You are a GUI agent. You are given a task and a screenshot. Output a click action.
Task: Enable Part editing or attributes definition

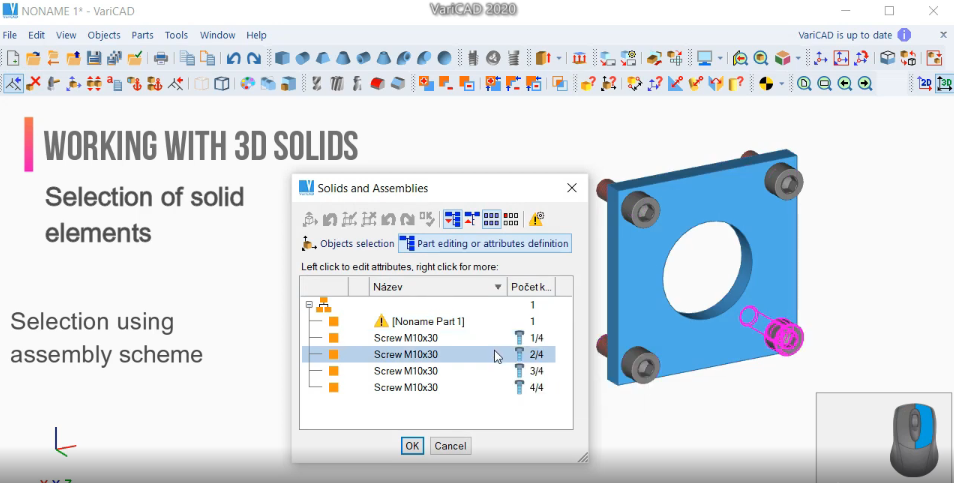[484, 243]
